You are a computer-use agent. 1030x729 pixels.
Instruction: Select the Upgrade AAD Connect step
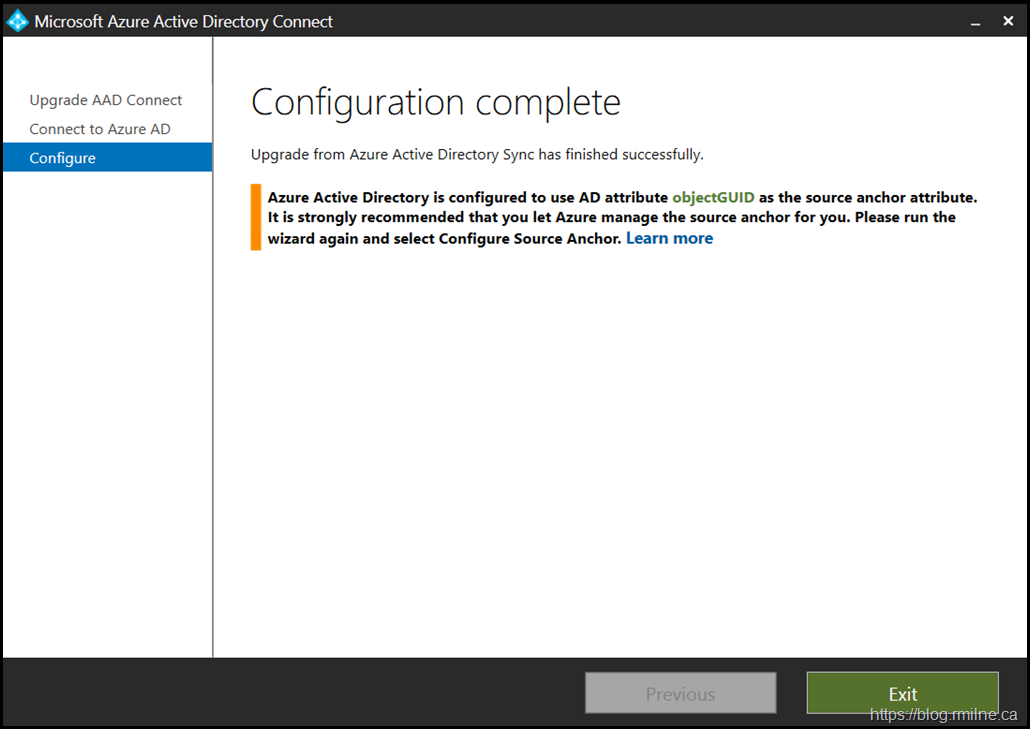click(106, 100)
